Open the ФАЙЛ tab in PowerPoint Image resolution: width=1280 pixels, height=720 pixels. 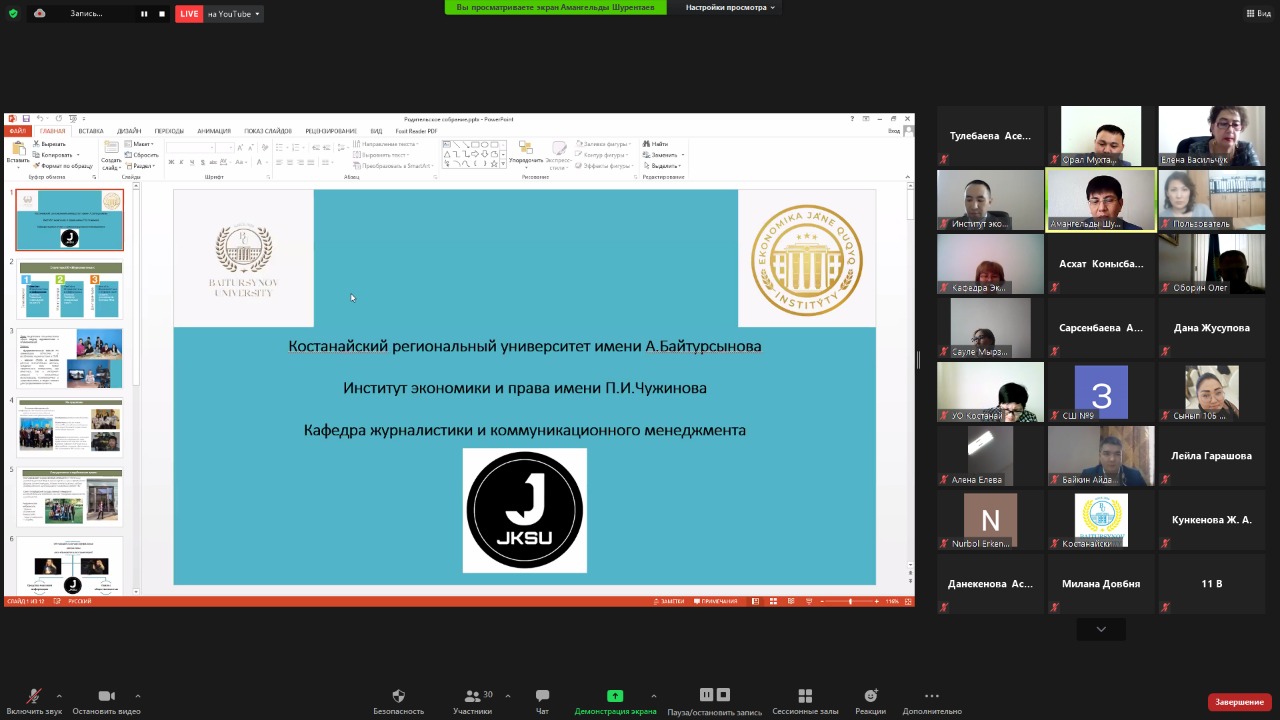coord(17,131)
